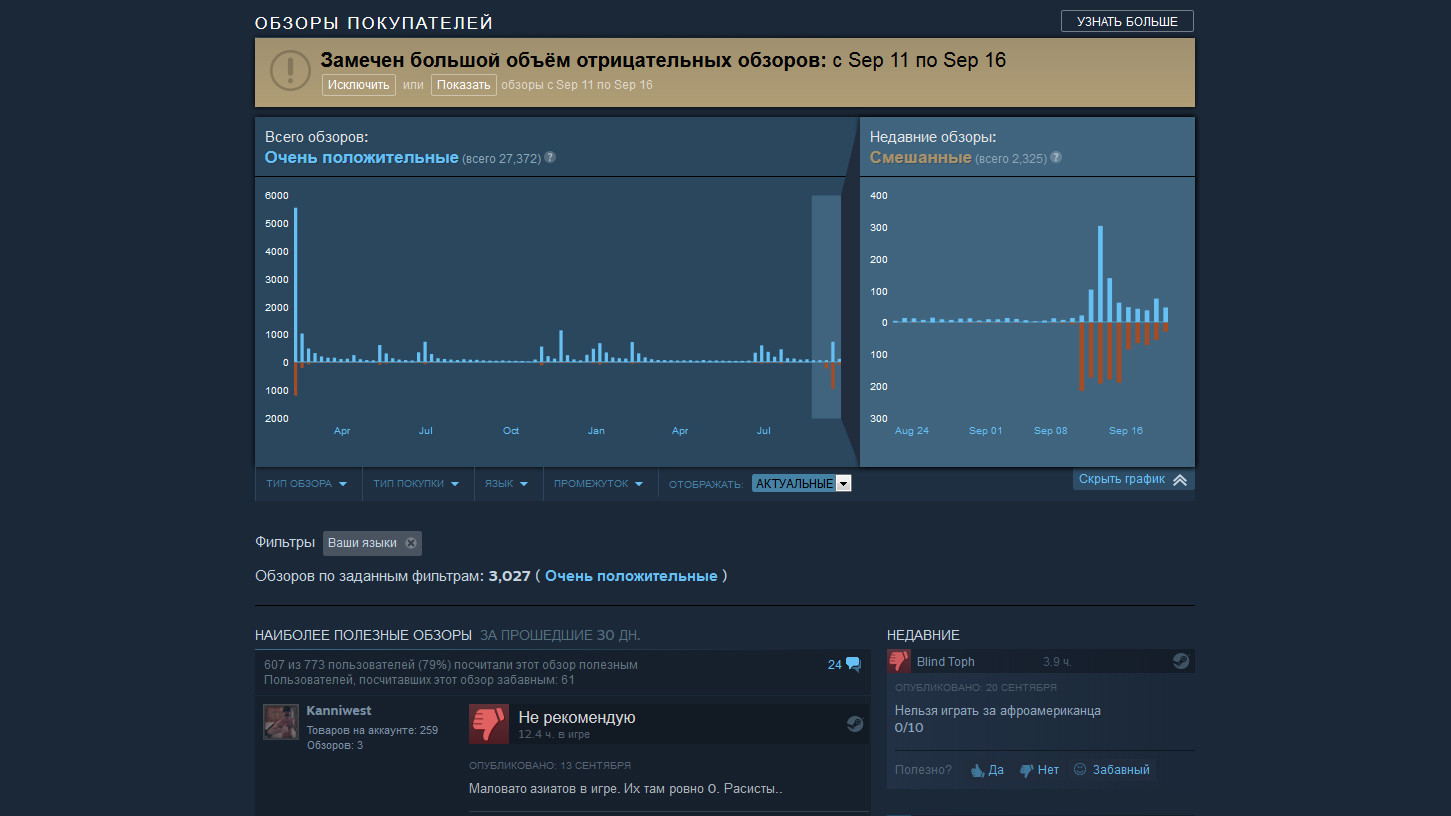Click the Steam logo icon in Blind Toph's review header
Screen dimensions: 1451x816
(1181, 661)
